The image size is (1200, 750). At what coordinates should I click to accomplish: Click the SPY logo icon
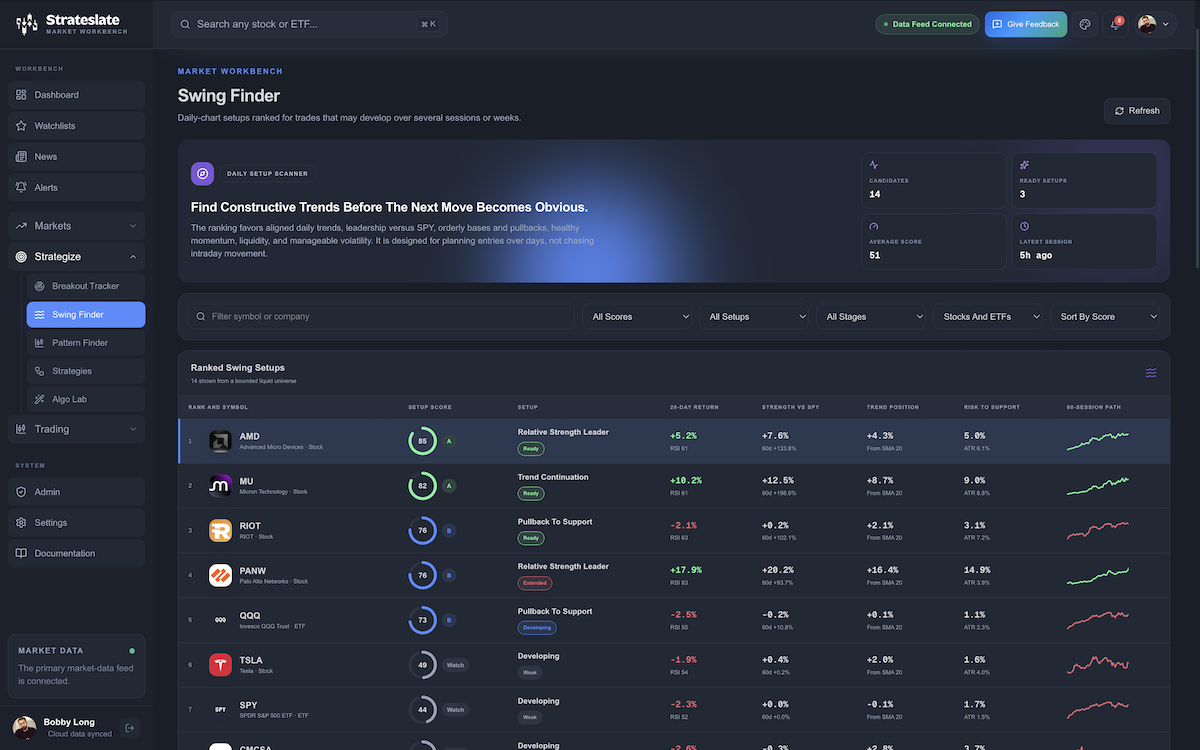tap(220, 710)
